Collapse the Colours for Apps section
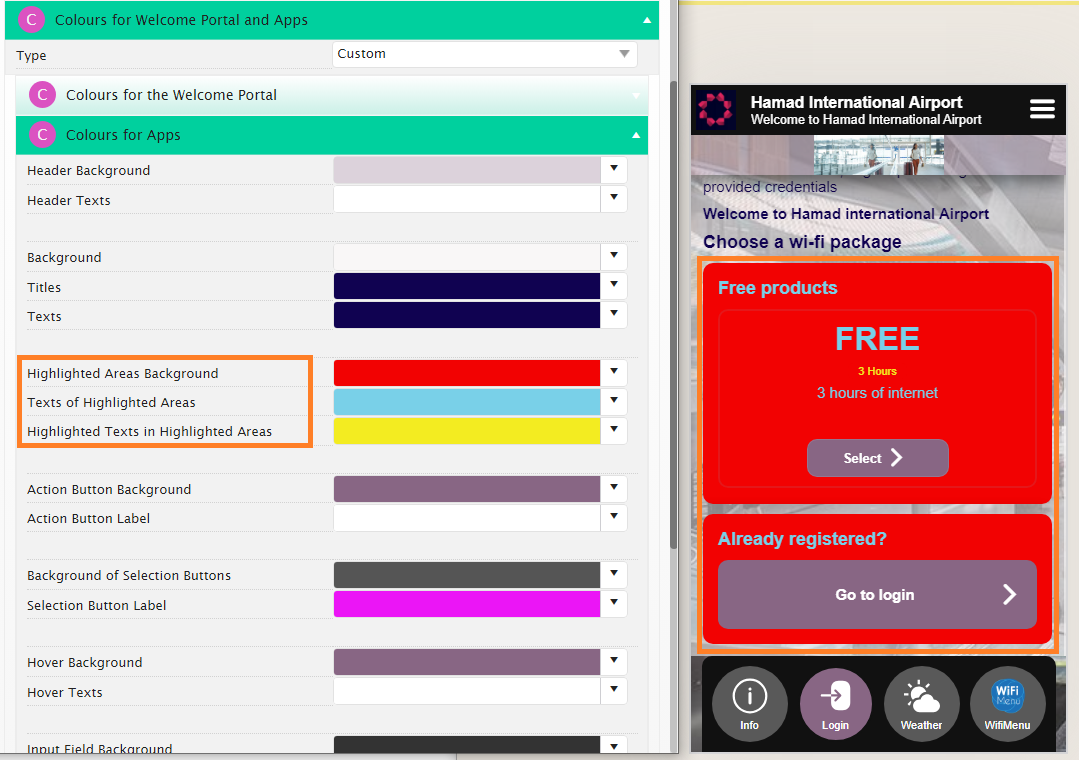Image resolution: width=1079 pixels, height=760 pixels. (x=636, y=136)
